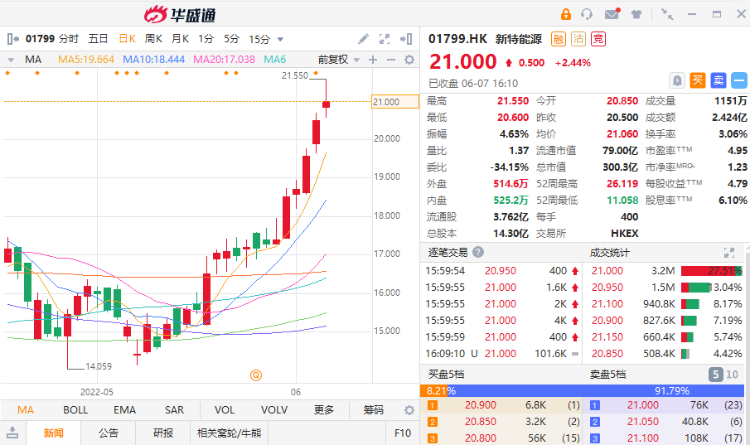The height and width of the screenshot is (445, 750).
Task: Click the 买盘5档 header
Action: pos(446,374)
